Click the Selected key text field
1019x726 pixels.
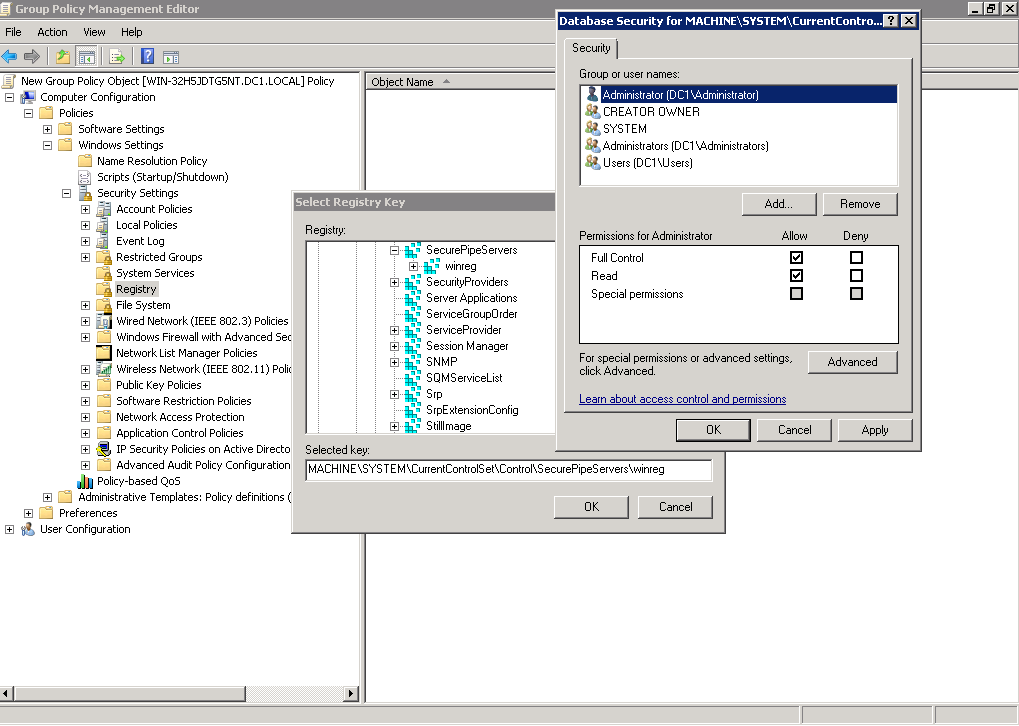coord(508,469)
